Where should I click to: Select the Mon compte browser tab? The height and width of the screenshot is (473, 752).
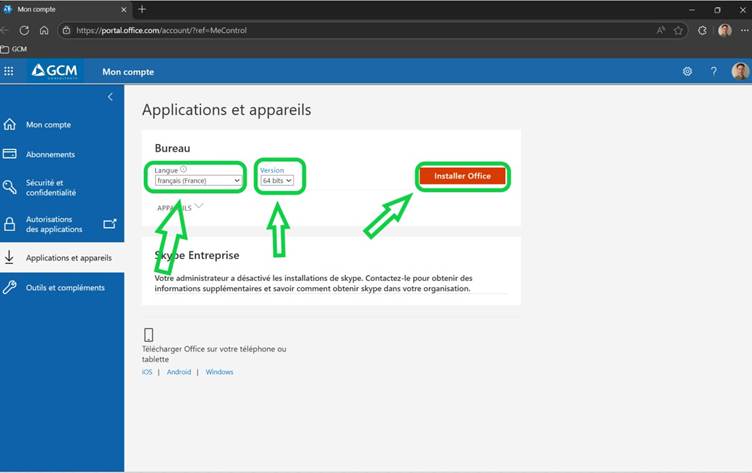65,10
